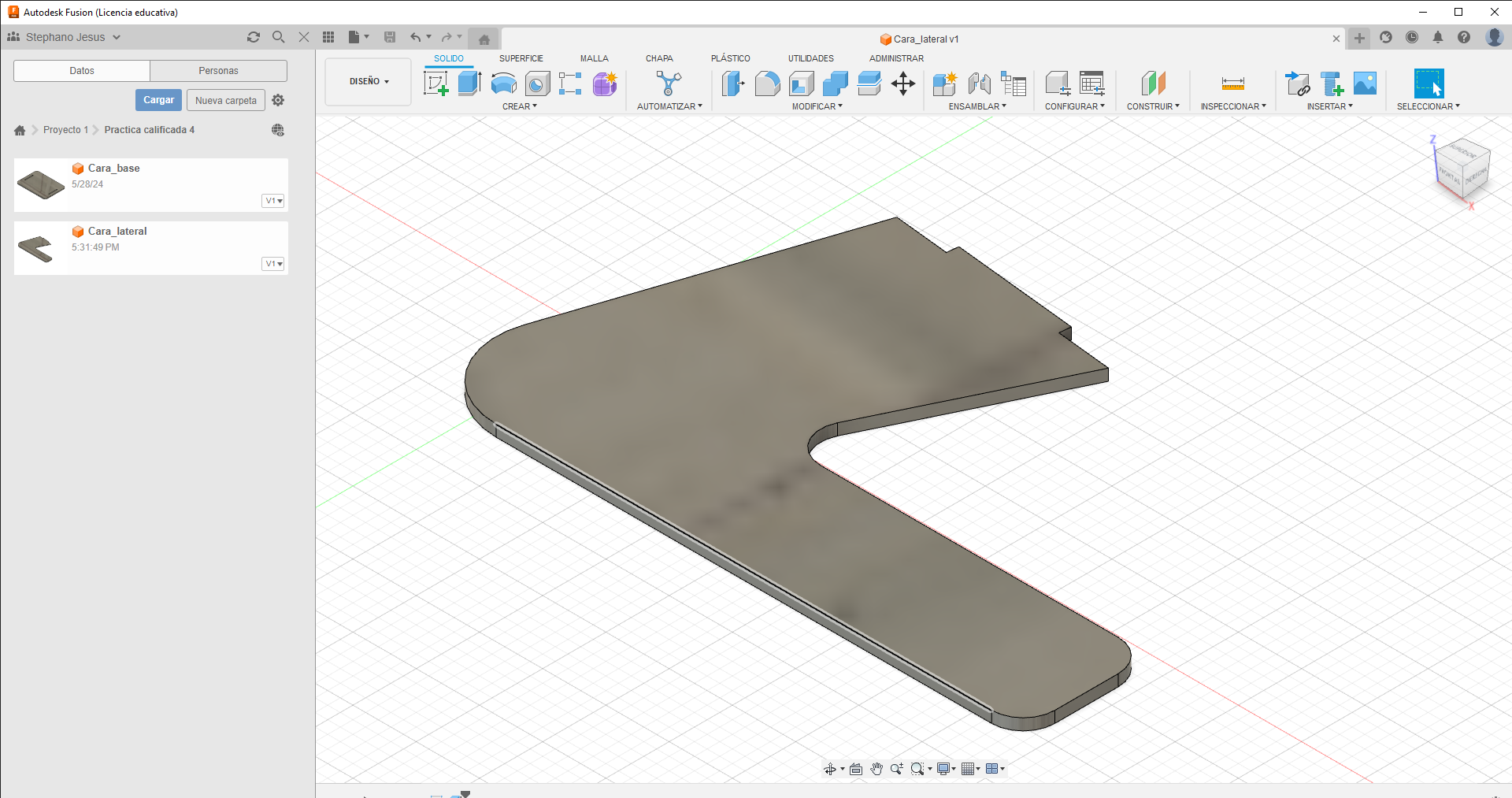Click the Insert McMaster-Carr component icon
Screen dimensions: 1512x798
[x=1332, y=84]
